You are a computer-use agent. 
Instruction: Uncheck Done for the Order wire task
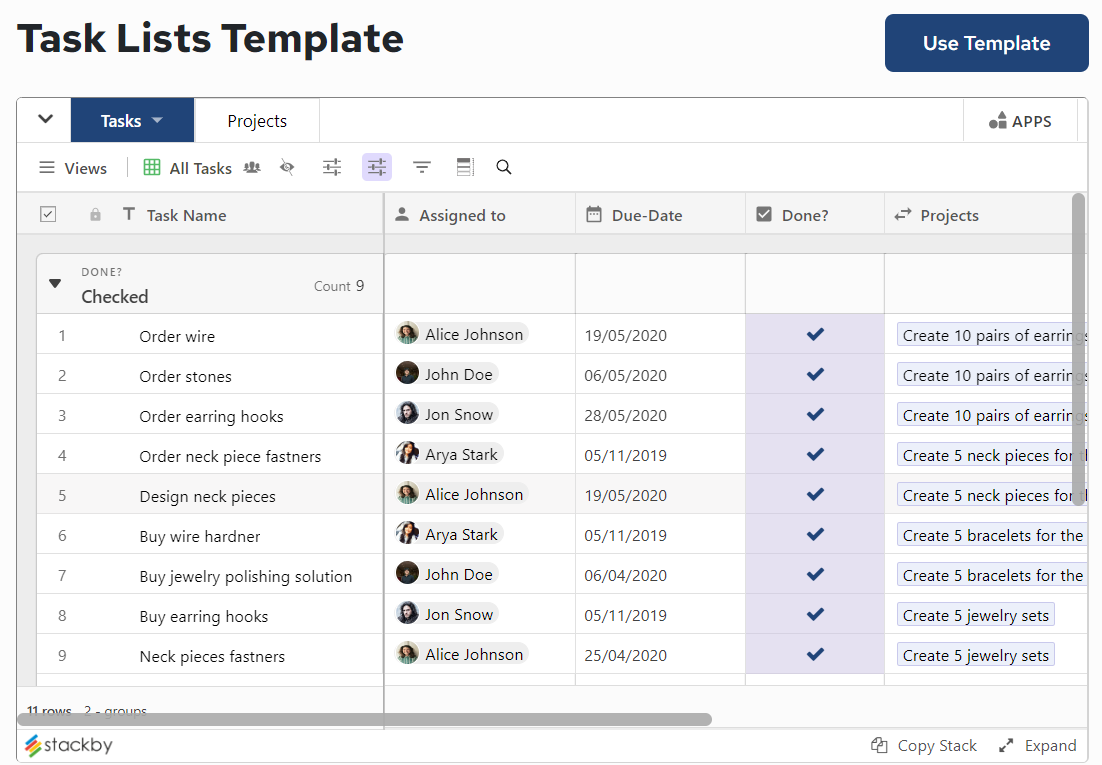813,334
